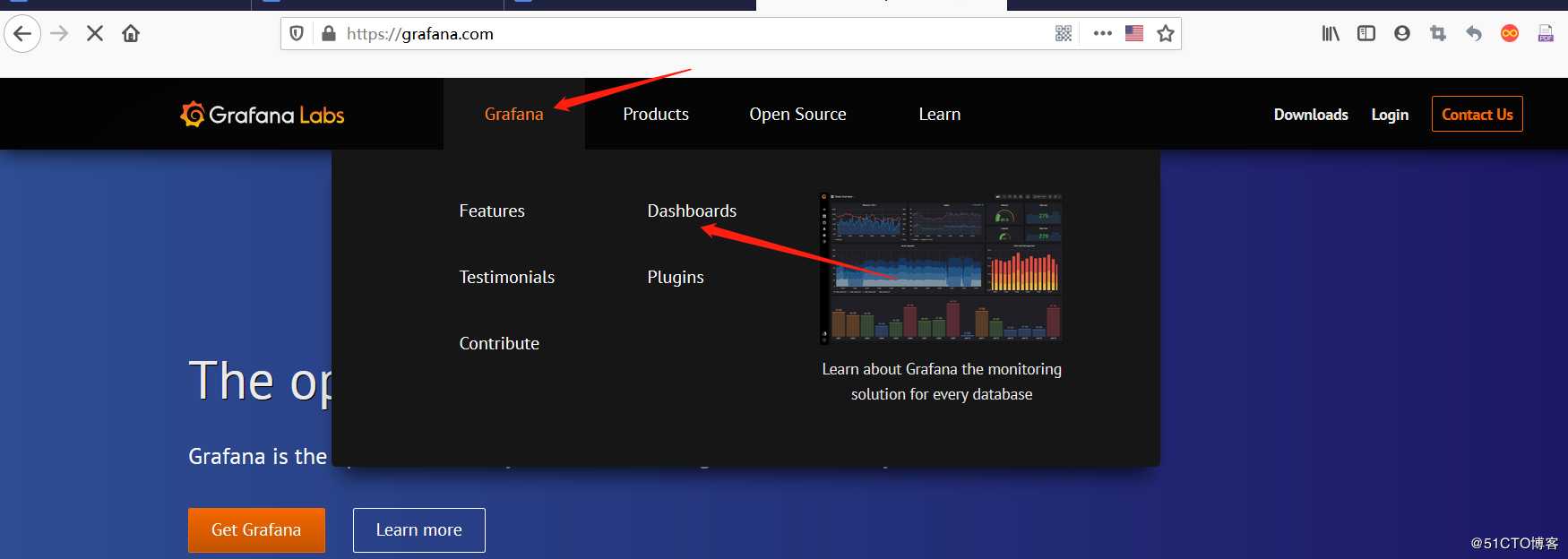Click the US flag icon in address bar

(1134, 34)
